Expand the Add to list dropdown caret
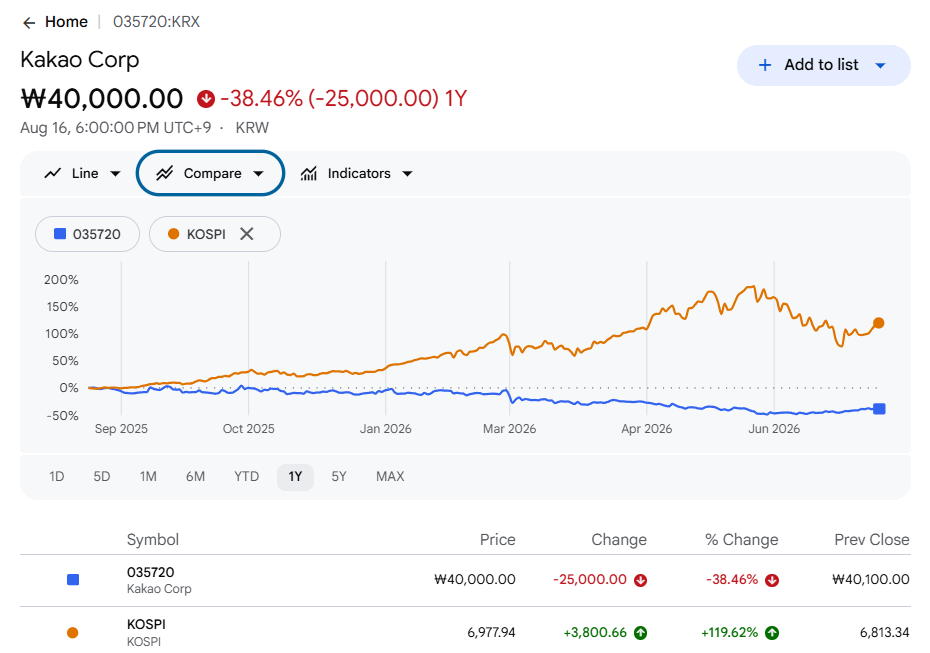930x653 pixels. (x=881, y=66)
